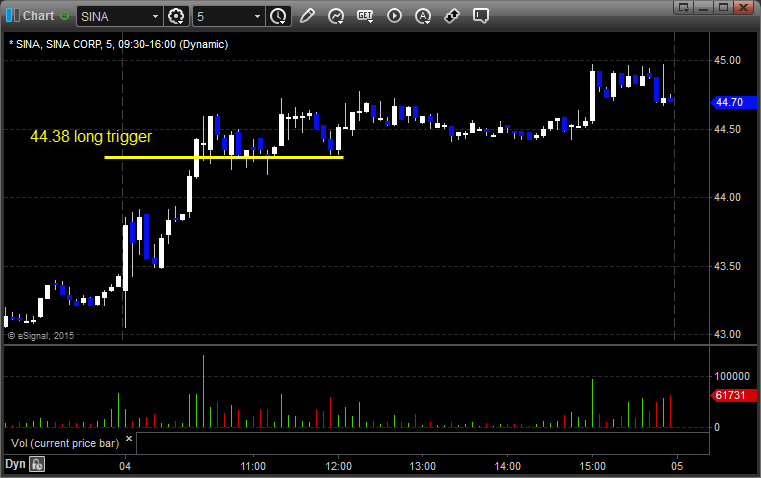The image size is (761, 478).
Task: Click the 05 date marker on time axis
Action: [x=677, y=466]
